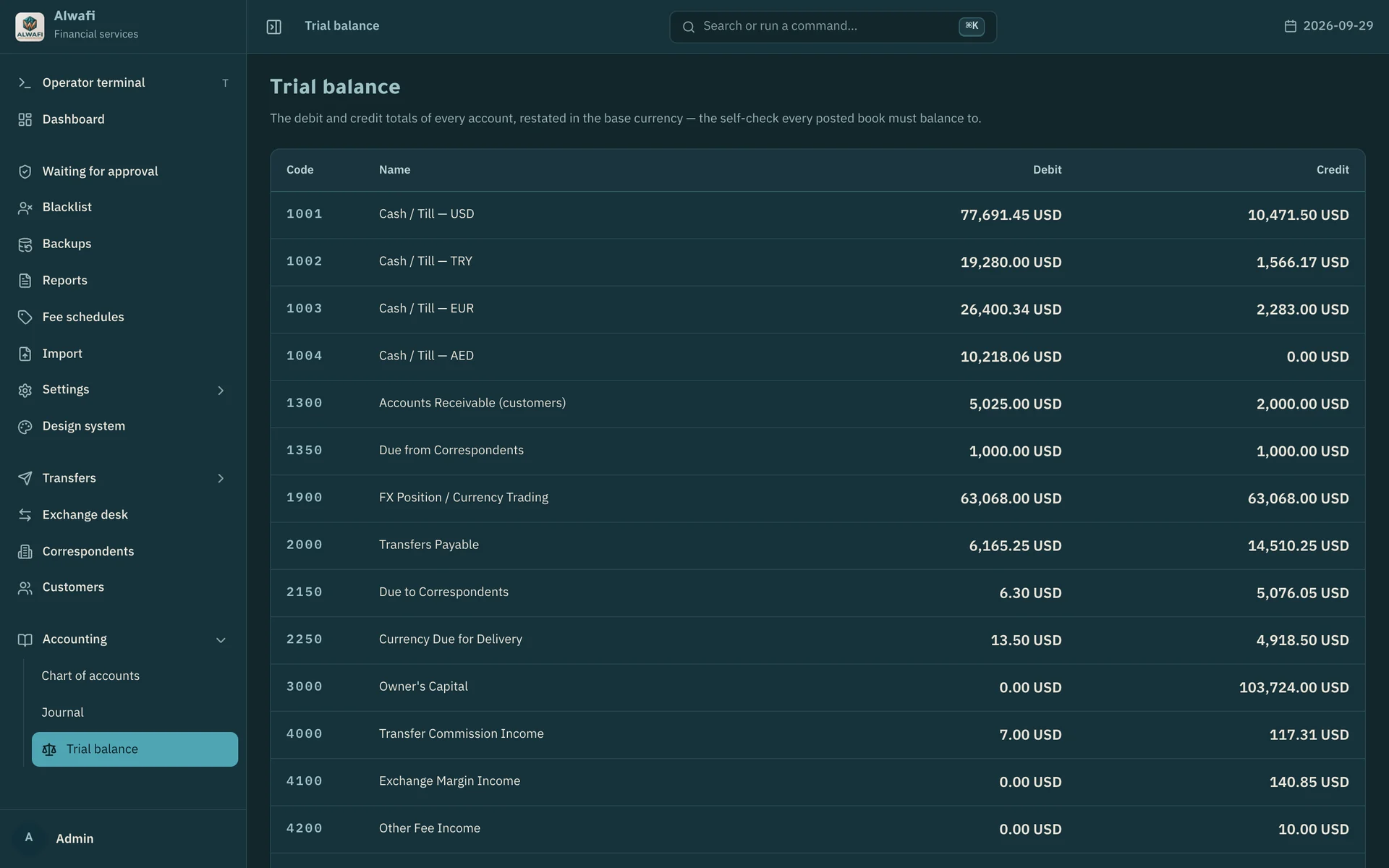Click the Transfers paper plane icon
Screen dimensions: 1389x868
coord(25,478)
